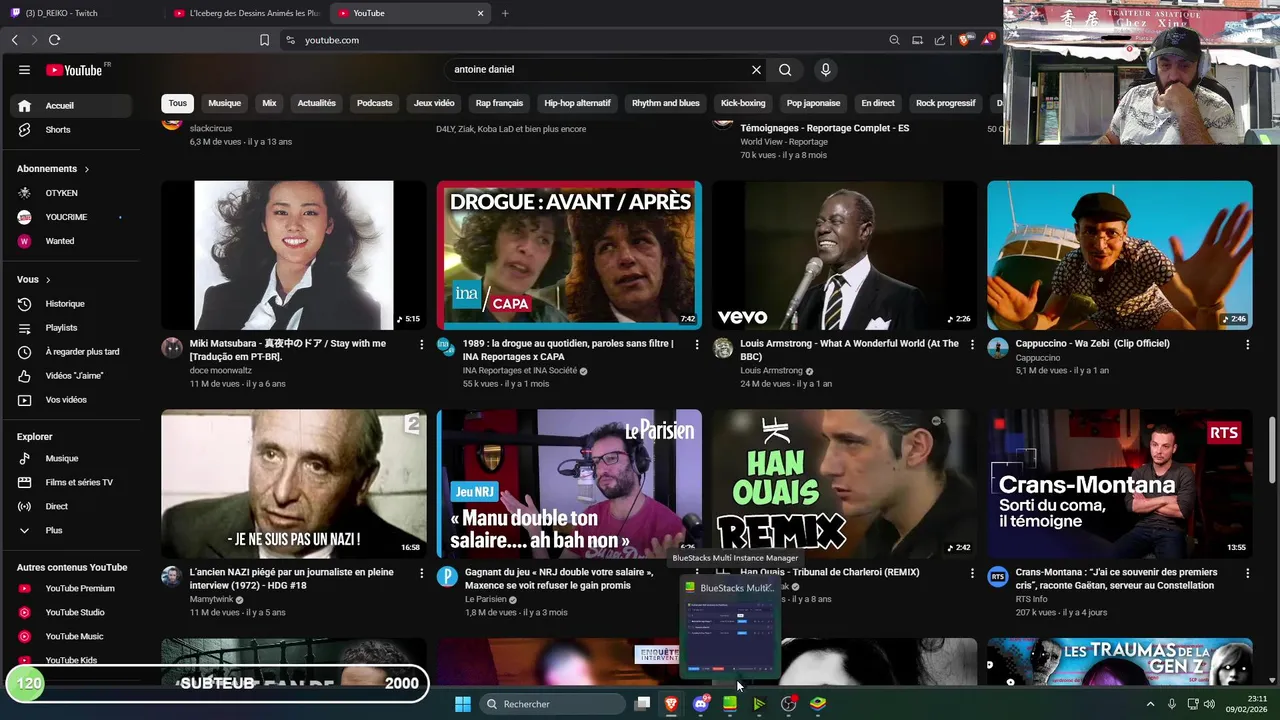This screenshot has width=1280, height=720.
Task: Open Discord from the taskbar
Action: [701, 704]
